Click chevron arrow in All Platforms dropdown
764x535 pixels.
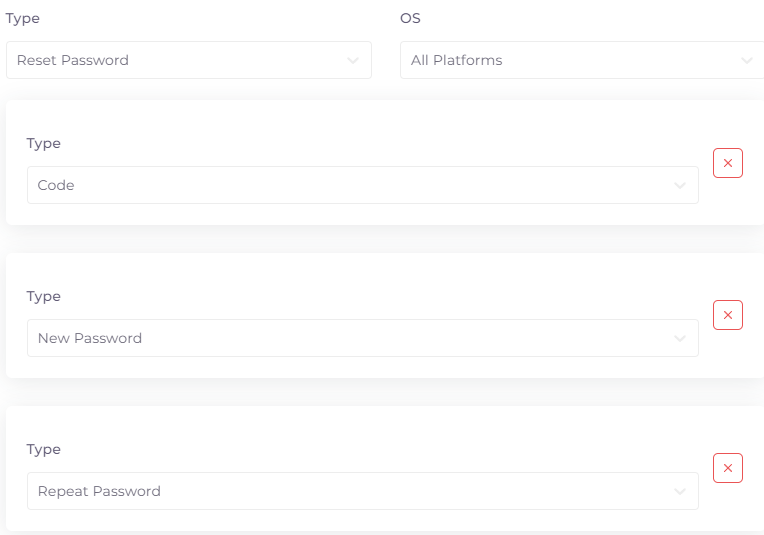(746, 61)
